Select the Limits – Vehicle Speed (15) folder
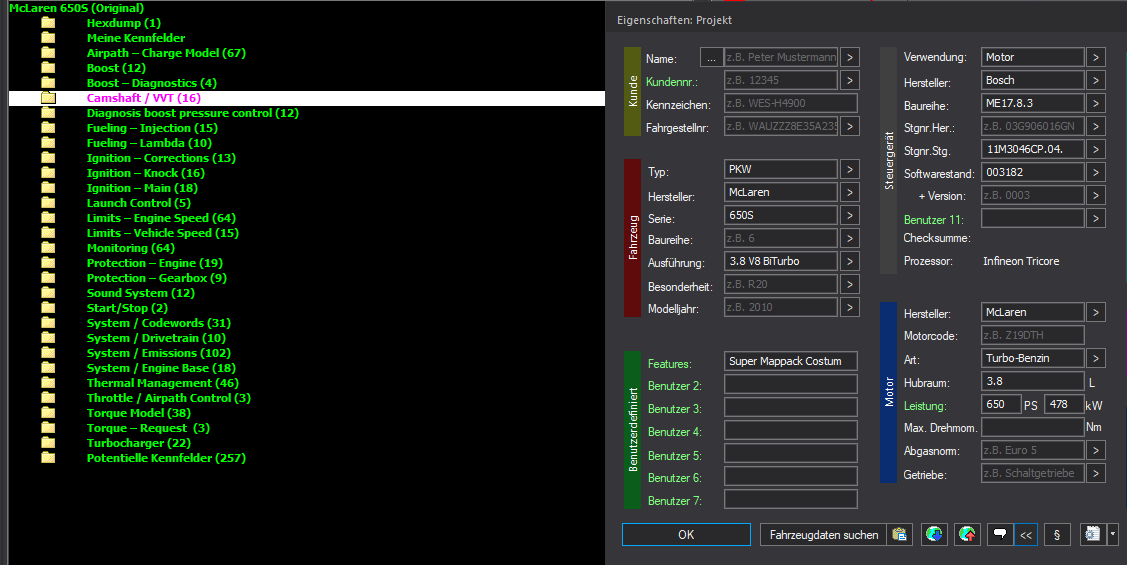 [162, 234]
